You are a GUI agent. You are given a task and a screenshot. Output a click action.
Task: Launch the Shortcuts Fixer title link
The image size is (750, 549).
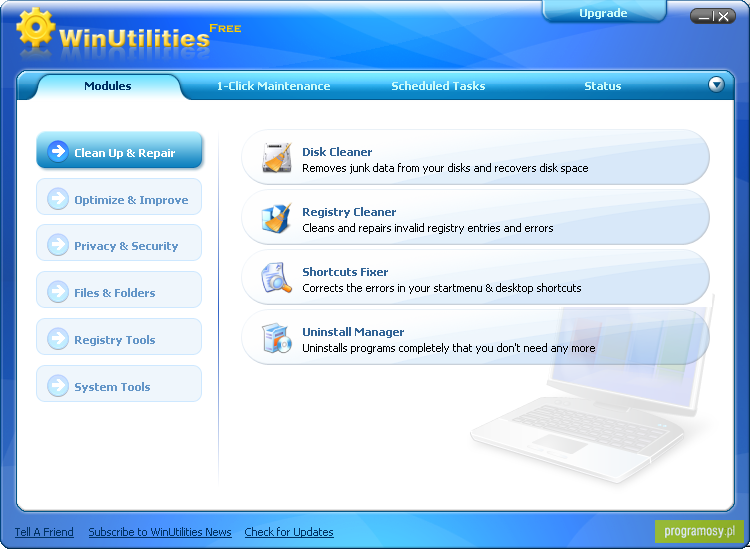coord(345,272)
